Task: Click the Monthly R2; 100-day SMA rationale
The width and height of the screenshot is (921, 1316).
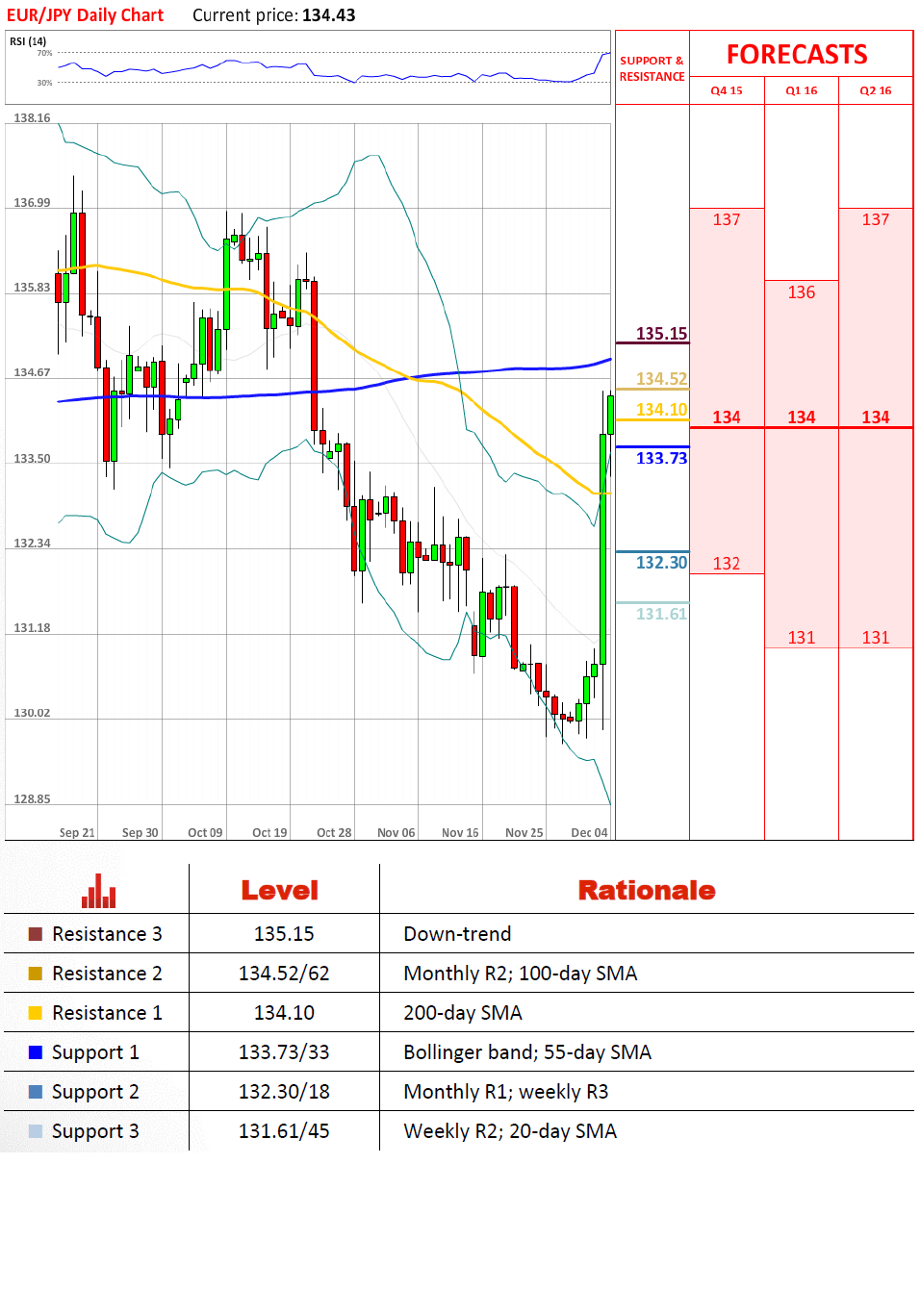Action: coord(521,974)
